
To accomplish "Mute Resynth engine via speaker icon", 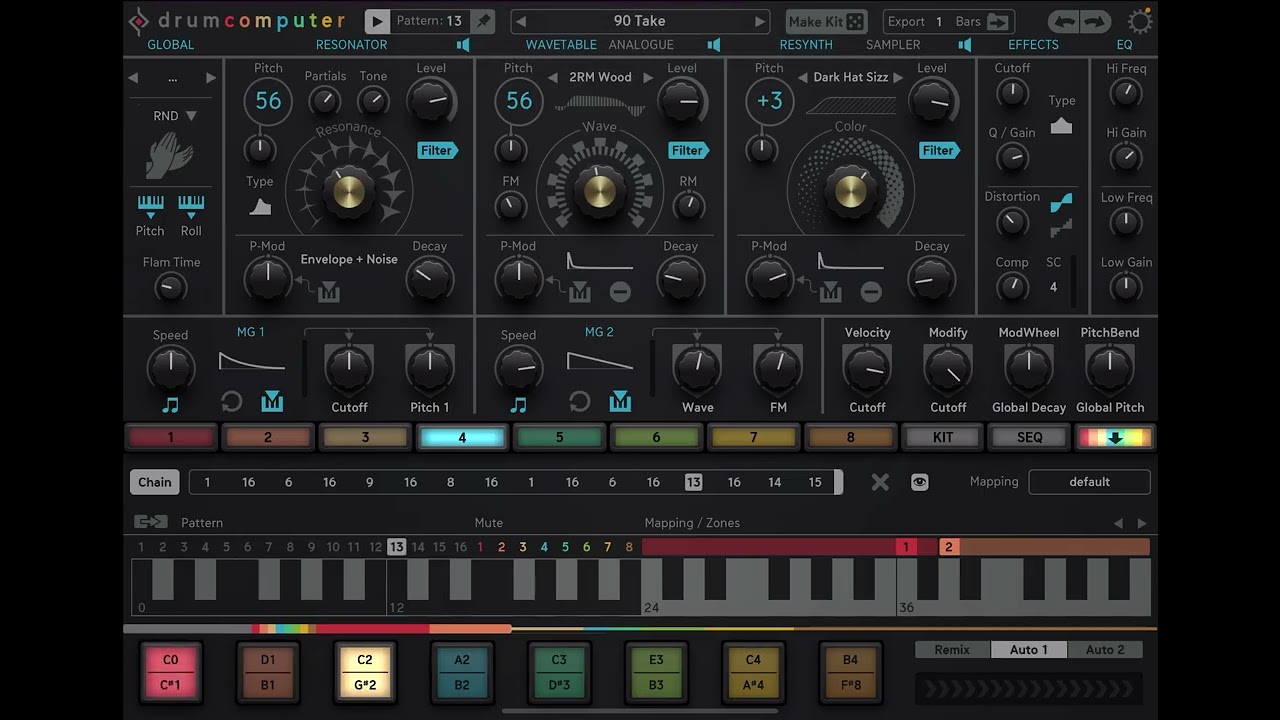I will coord(965,45).
